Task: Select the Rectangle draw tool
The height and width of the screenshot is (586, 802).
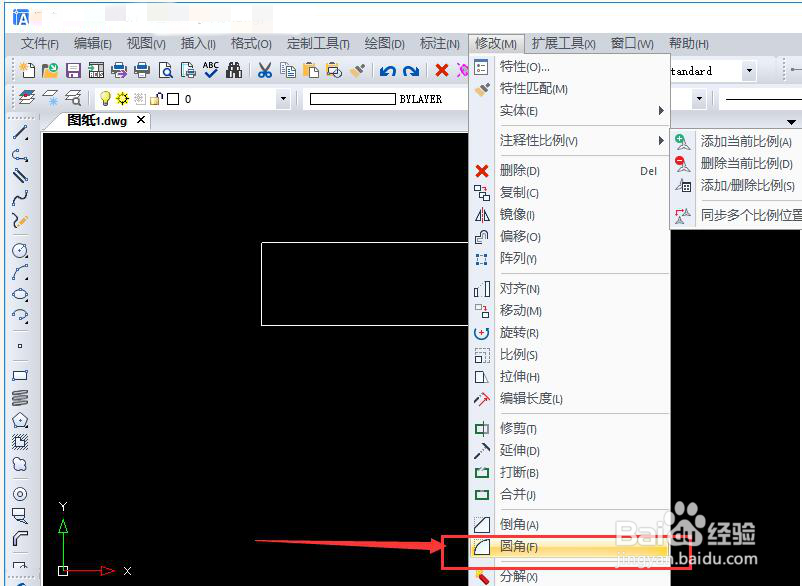Action: pos(20,375)
